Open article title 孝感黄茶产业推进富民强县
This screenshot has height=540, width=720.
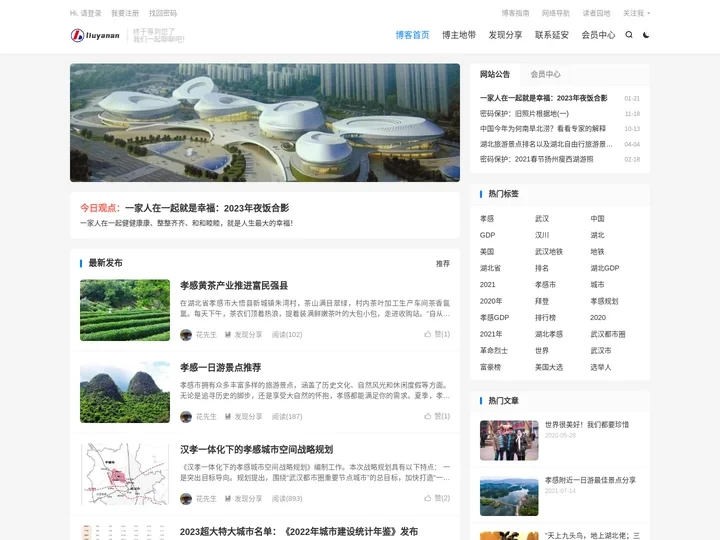click(x=234, y=286)
